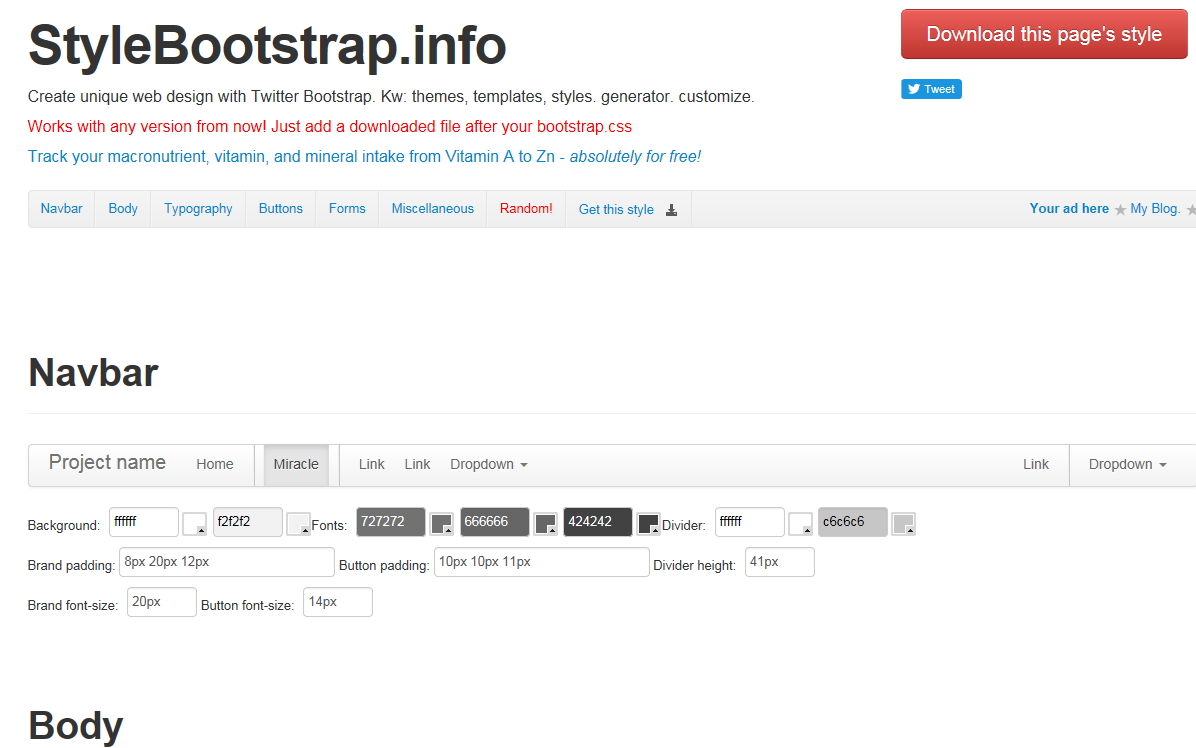This screenshot has height=748, width=1196.
Task: Edit the Background f2f2f2 color field
Action: click(x=247, y=522)
